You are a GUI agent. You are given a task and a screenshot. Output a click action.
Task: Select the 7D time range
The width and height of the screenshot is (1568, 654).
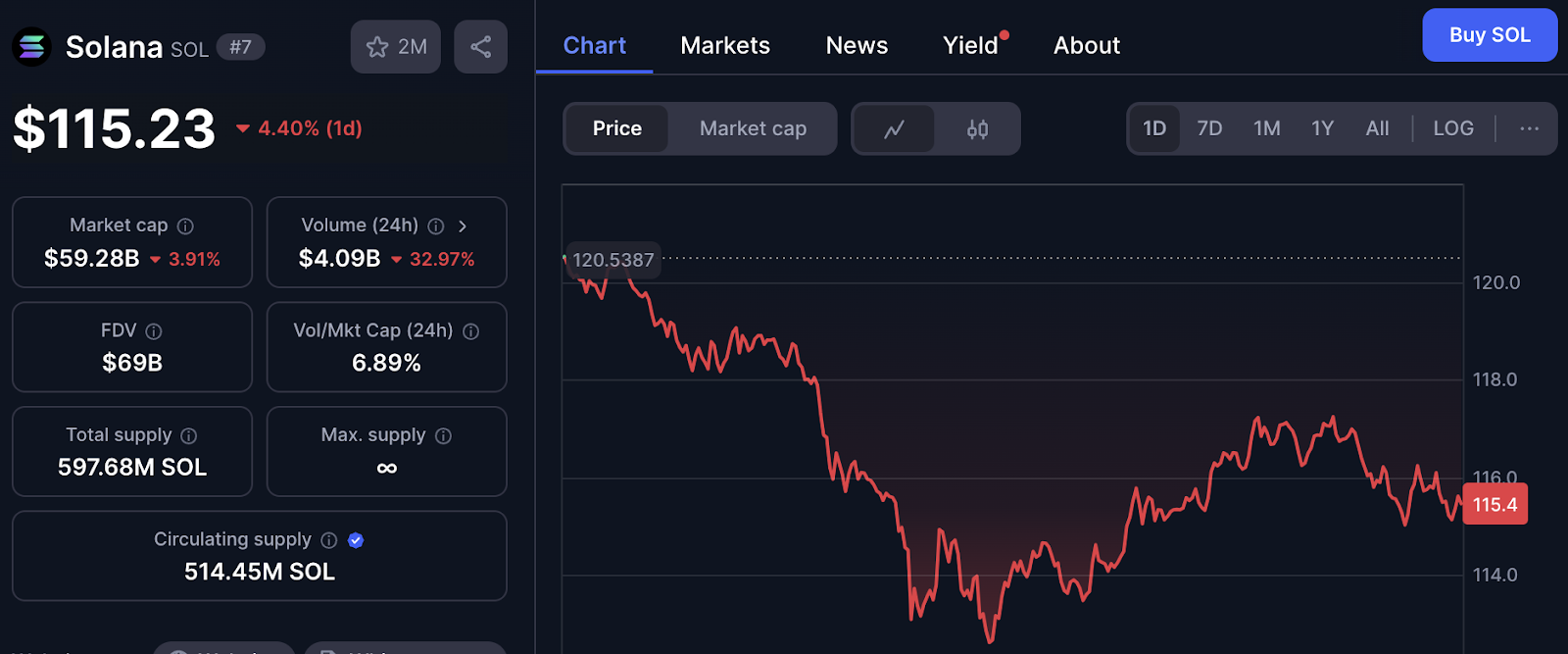pyautogui.click(x=1209, y=128)
